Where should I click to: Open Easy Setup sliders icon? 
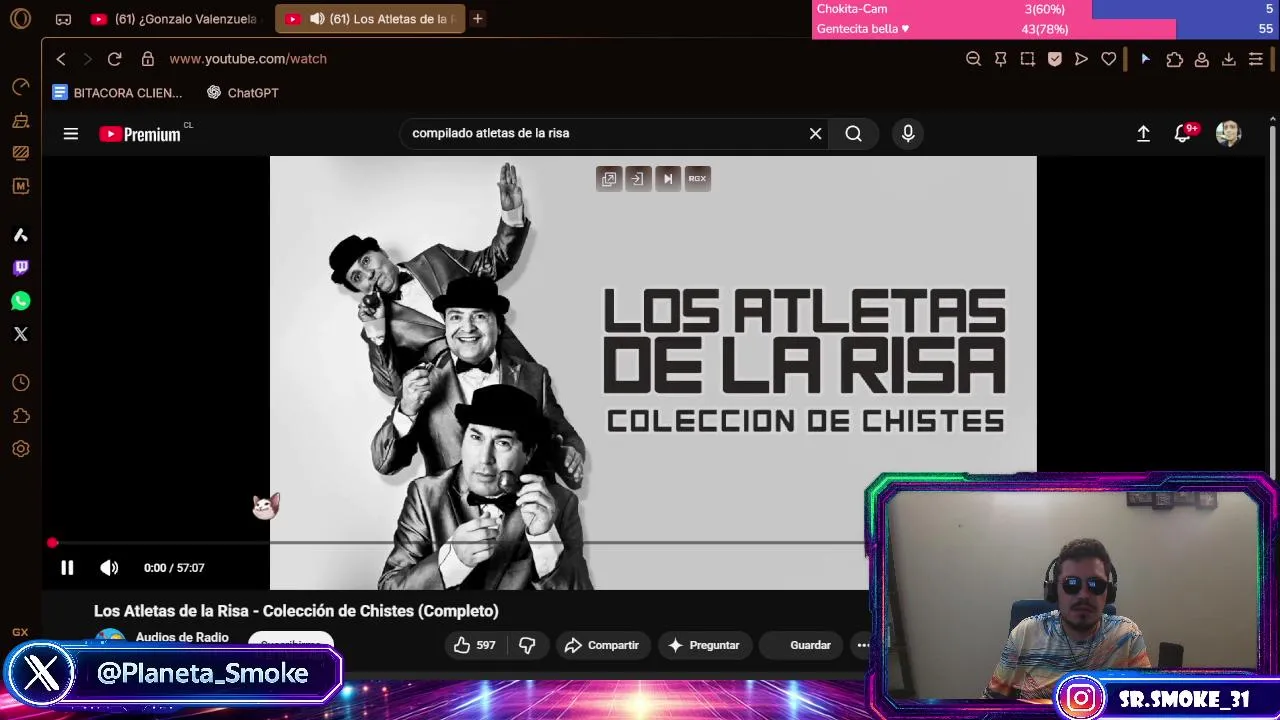coord(1256,59)
